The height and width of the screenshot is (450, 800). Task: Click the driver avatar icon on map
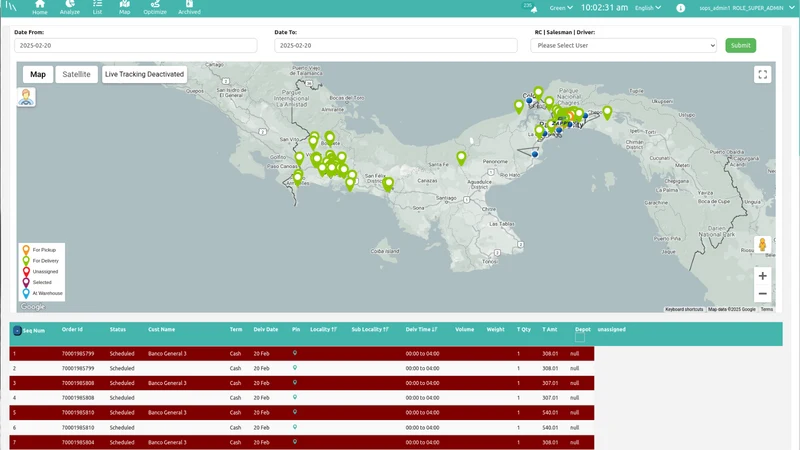[x=26, y=97]
